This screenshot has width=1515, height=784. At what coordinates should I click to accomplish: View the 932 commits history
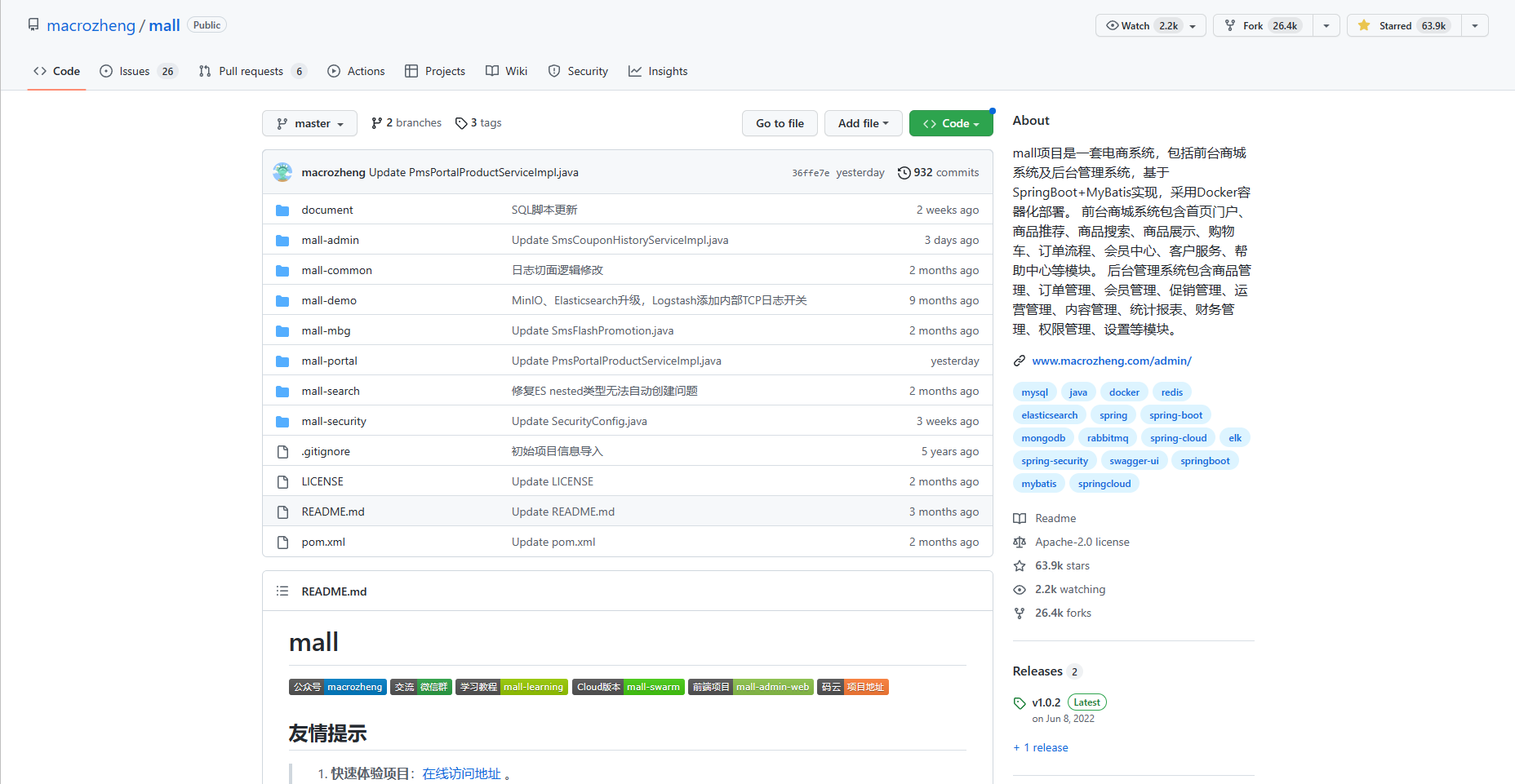(938, 172)
